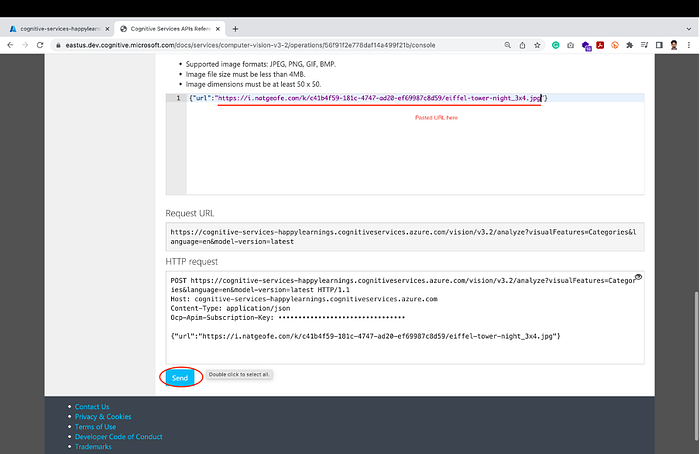
Task: Click the page vertical scrollbar
Action: click(x=696, y=366)
